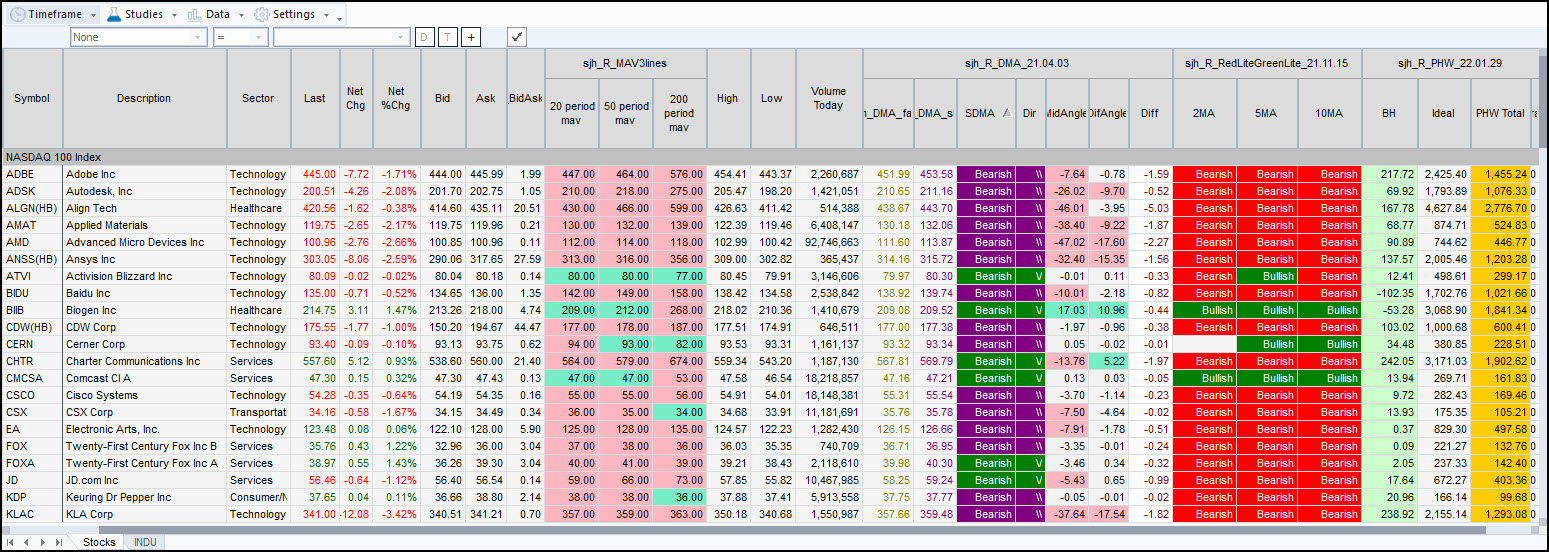Image resolution: width=1549 pixels, height=552 pixels.
Task: Select Last price 557.60 for CHTR
Action: [315, 361]
